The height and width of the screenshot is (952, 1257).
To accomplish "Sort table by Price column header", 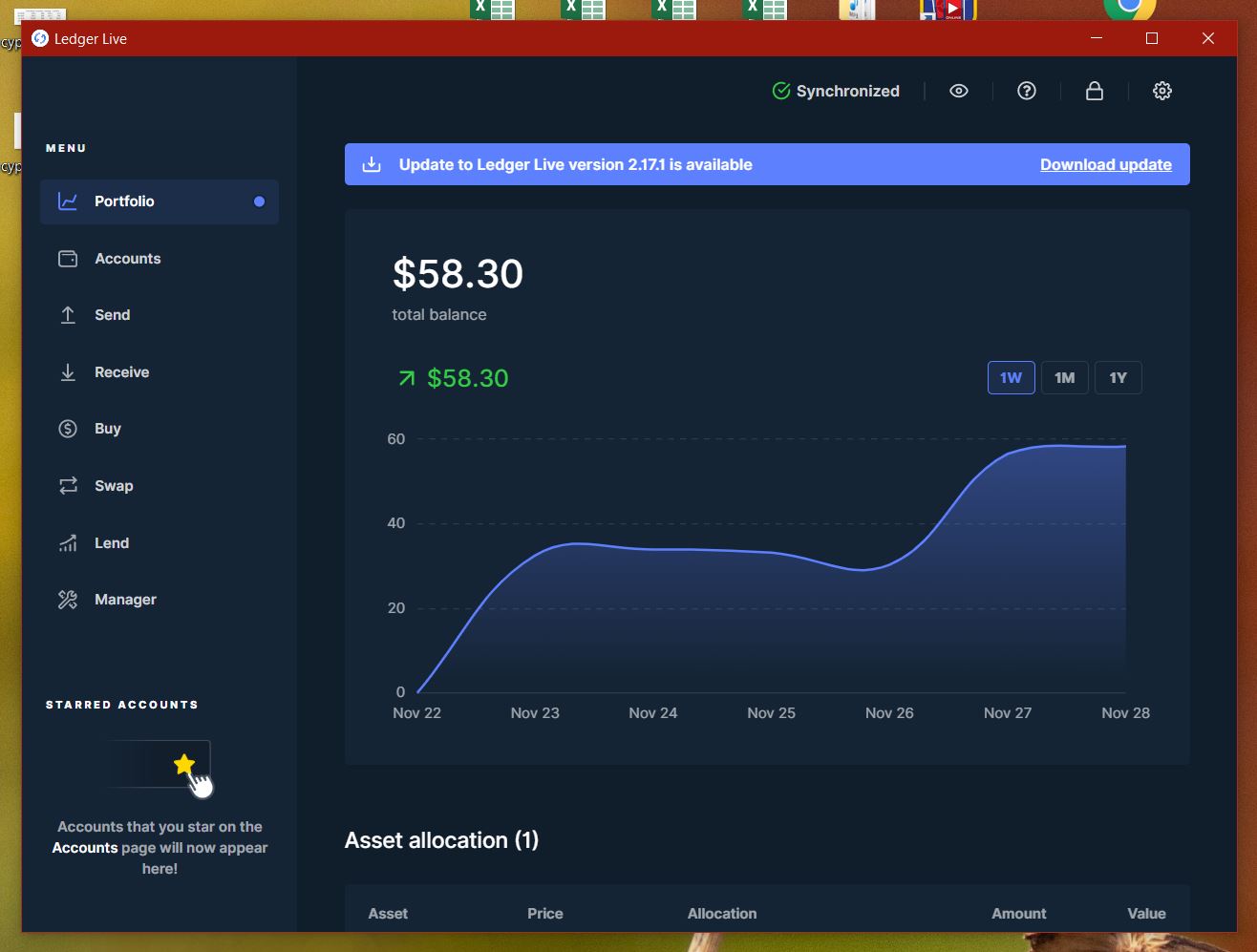I will [545, 914].
